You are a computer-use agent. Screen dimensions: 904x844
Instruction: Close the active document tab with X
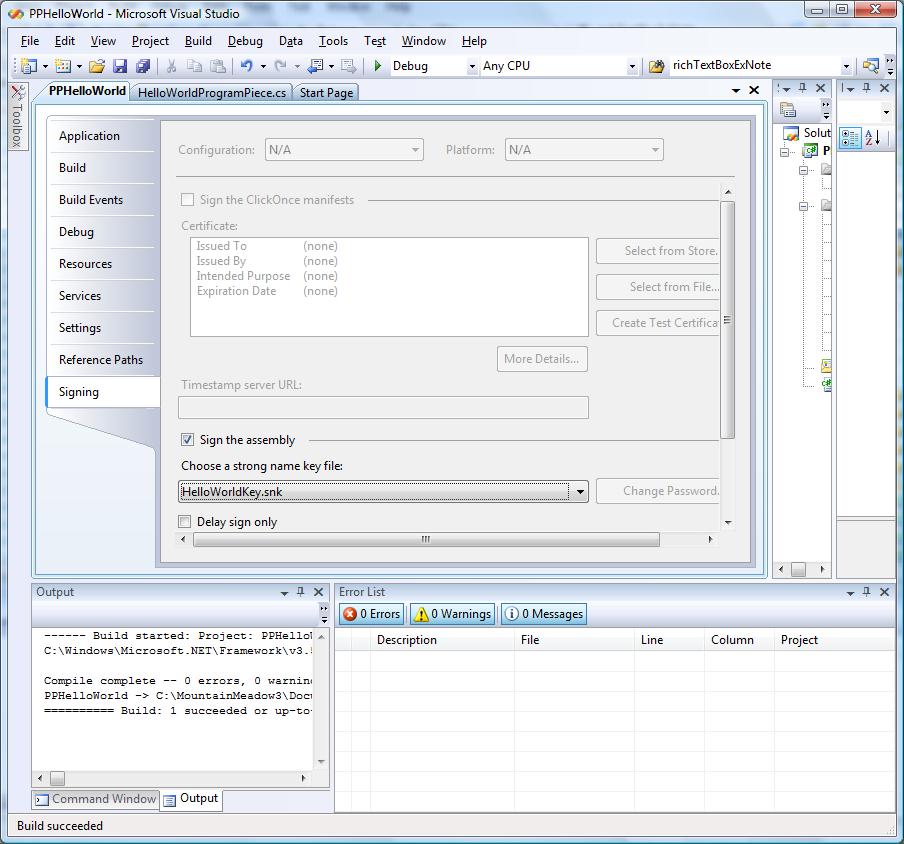[754, 90]
